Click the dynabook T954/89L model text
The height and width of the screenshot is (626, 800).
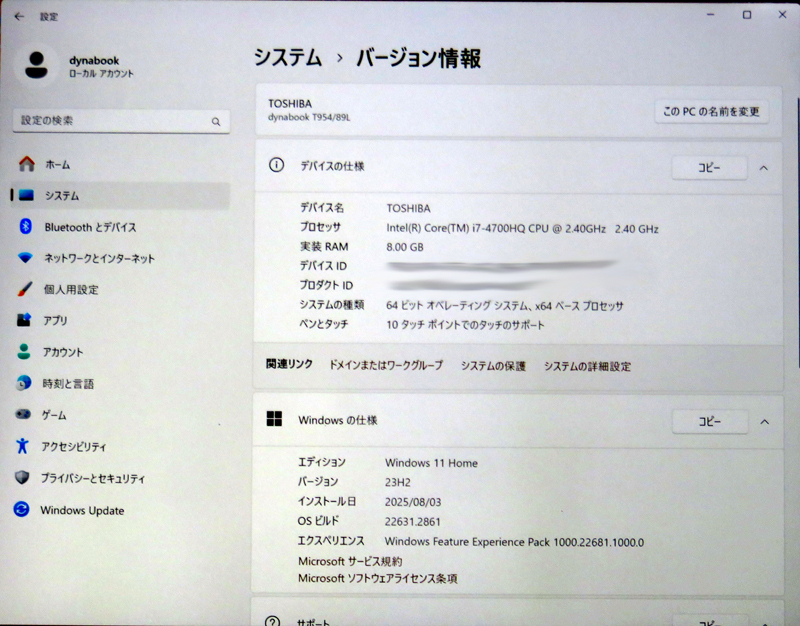click(309, 117)
